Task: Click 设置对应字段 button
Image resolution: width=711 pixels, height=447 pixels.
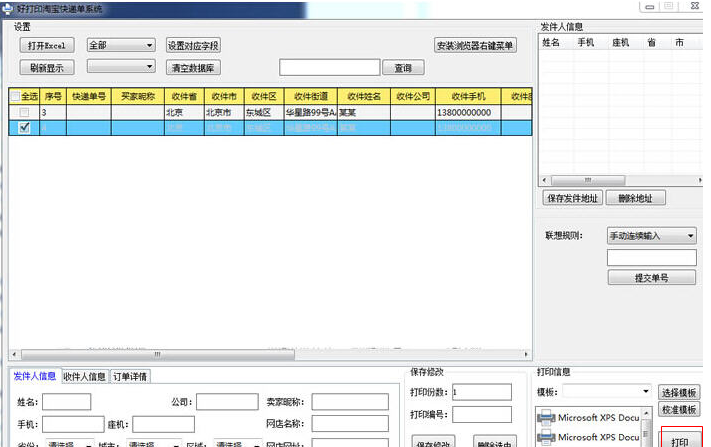Action: [193, 46]
